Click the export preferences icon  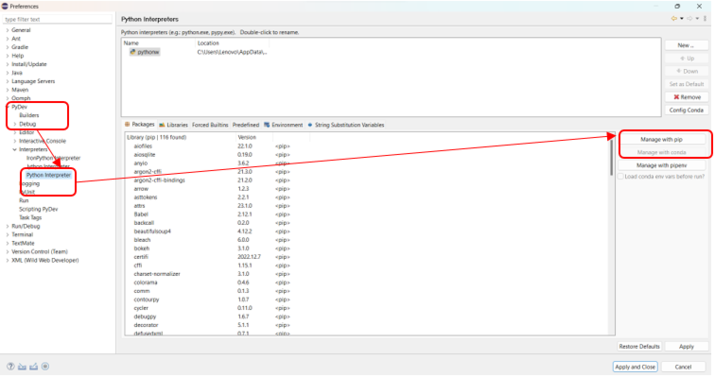point(33,367)
